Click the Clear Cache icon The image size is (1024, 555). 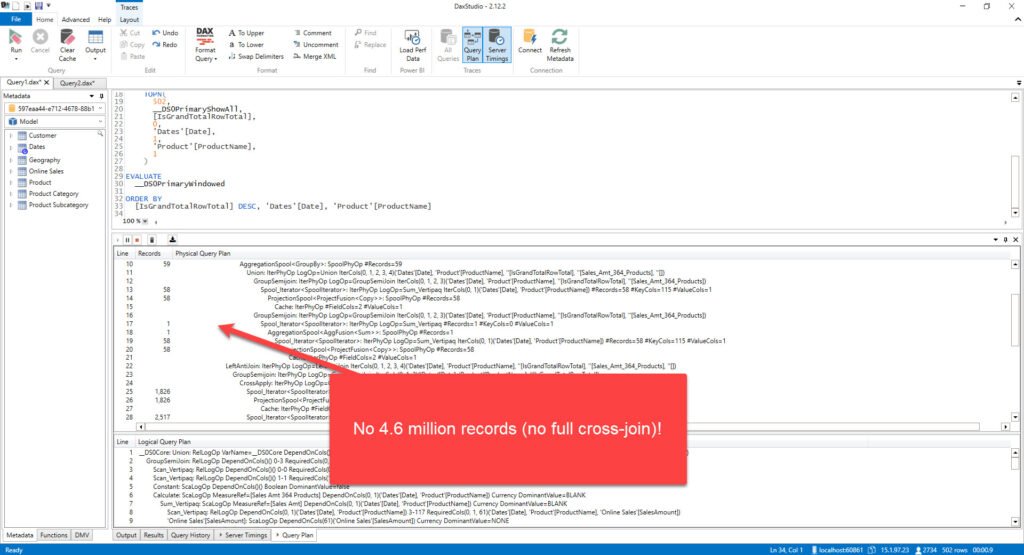[x=67, y=44]
